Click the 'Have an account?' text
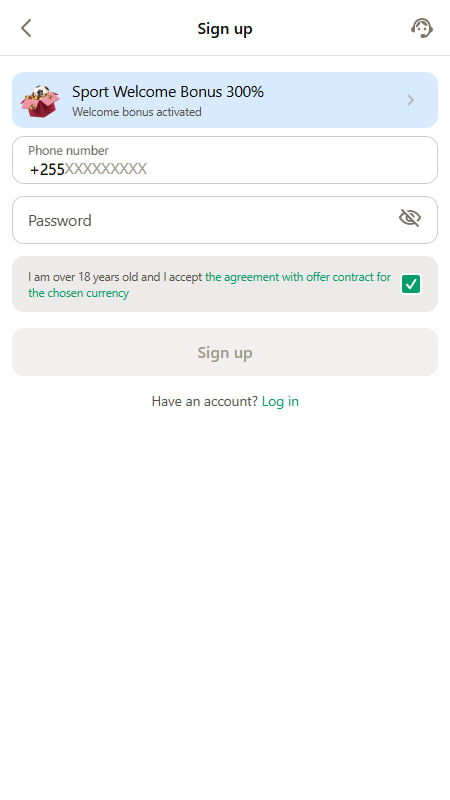This screenshot has width=450, height=800. [x=205, y=402]
